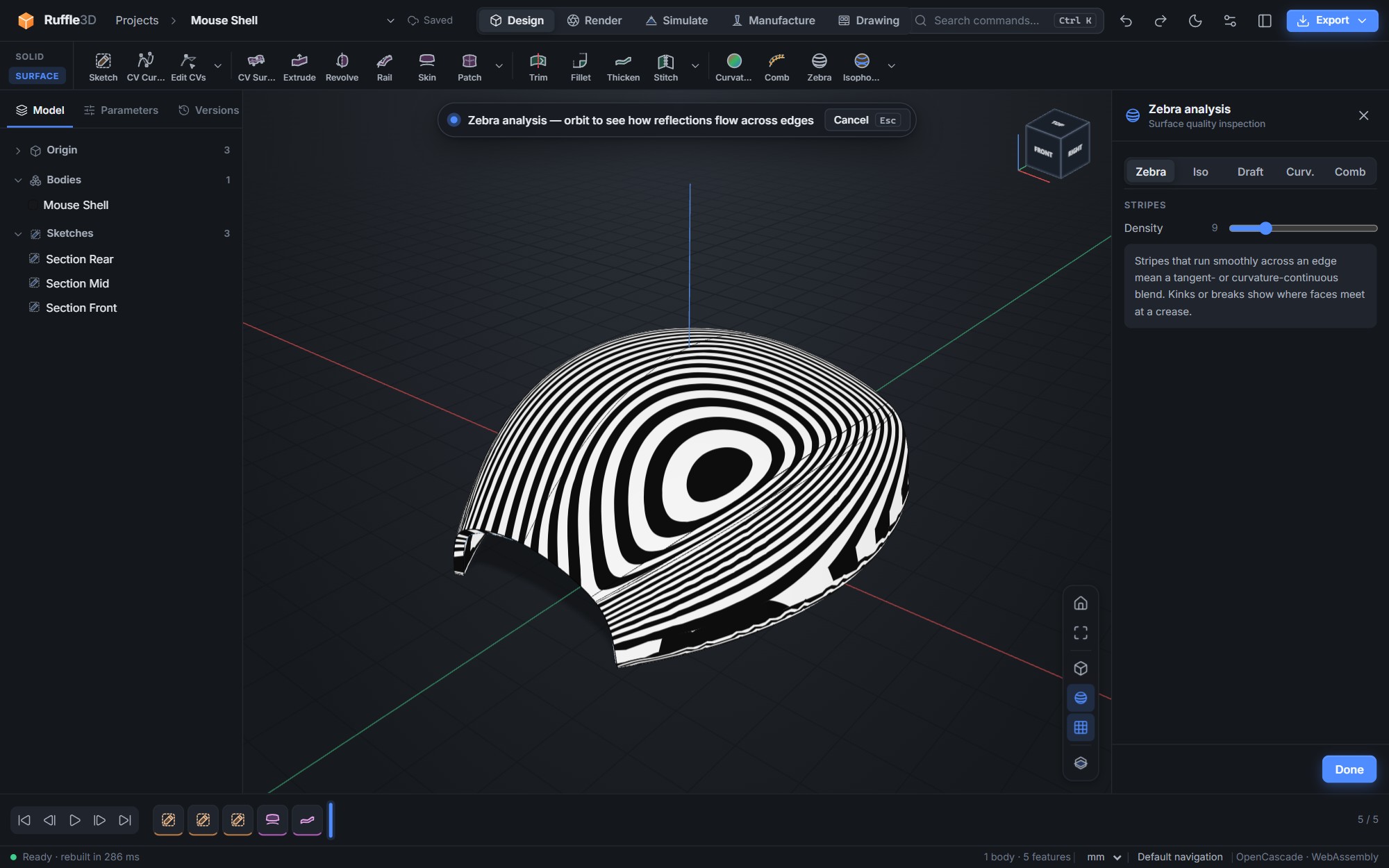Click the fit-to-screen icon in viewport

click(1081, 633)
